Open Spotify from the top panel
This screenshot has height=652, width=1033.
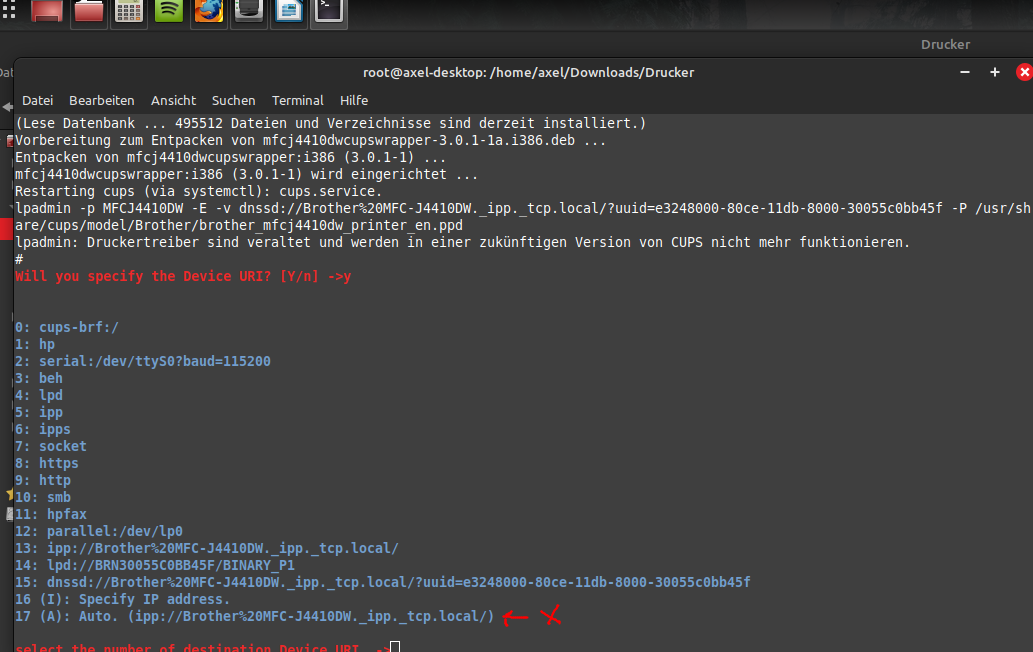coord(169,11)
